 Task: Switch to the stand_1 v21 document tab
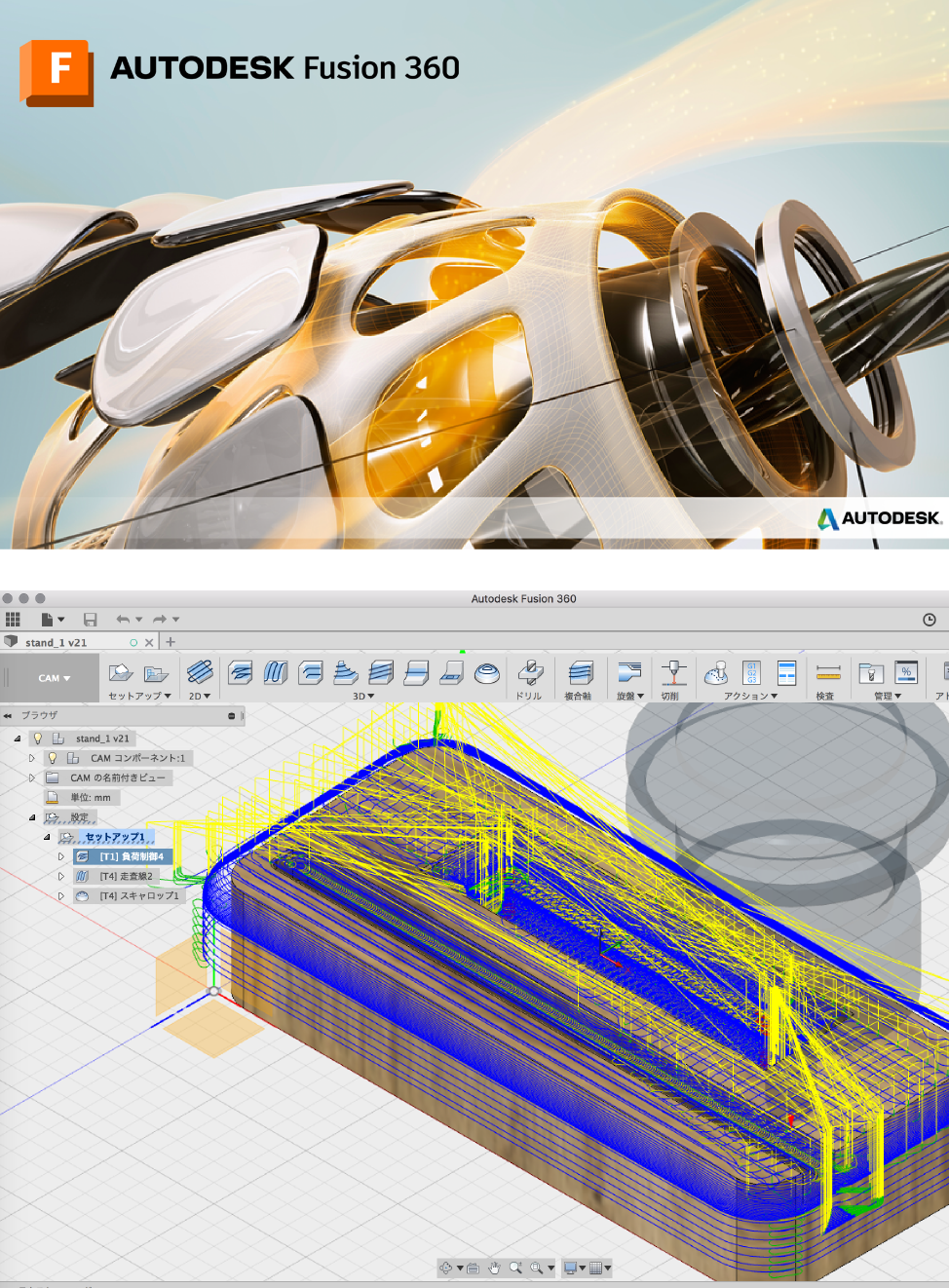pos(57,643)
